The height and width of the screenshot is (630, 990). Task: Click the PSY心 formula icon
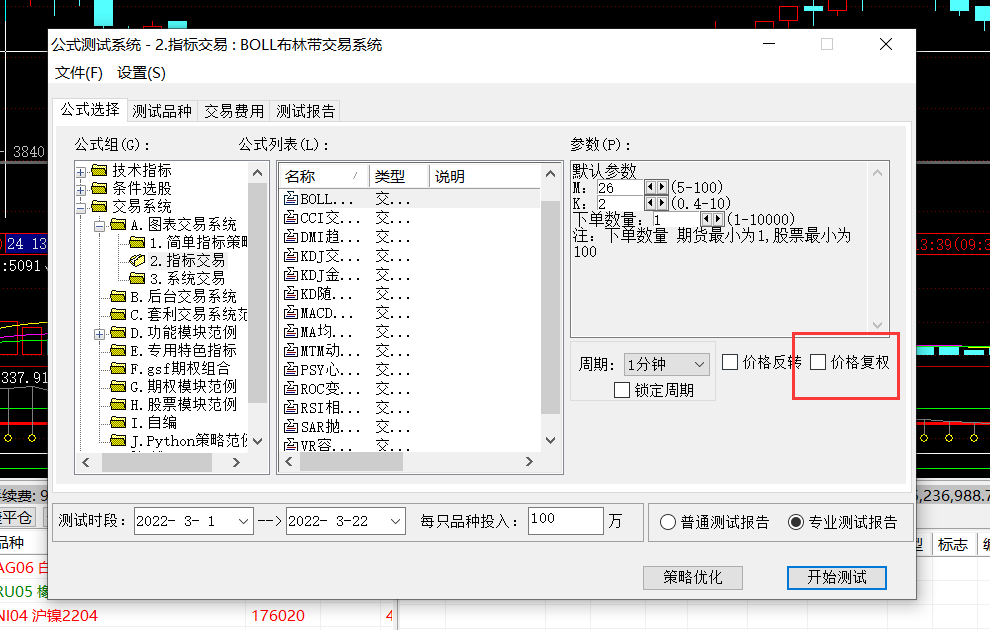click(x=291, y=369)
